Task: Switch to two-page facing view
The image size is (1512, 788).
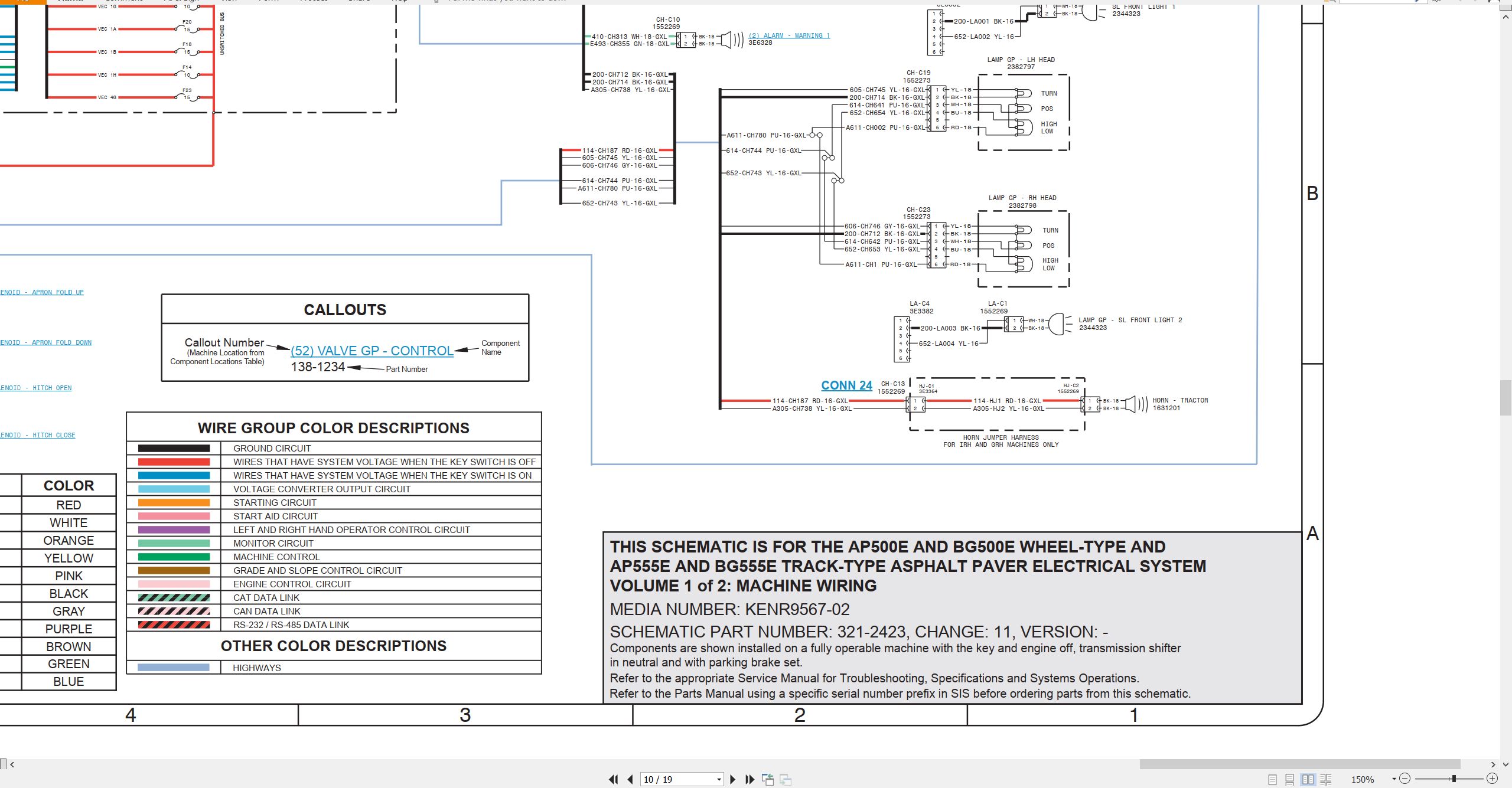Action: 1308,779
